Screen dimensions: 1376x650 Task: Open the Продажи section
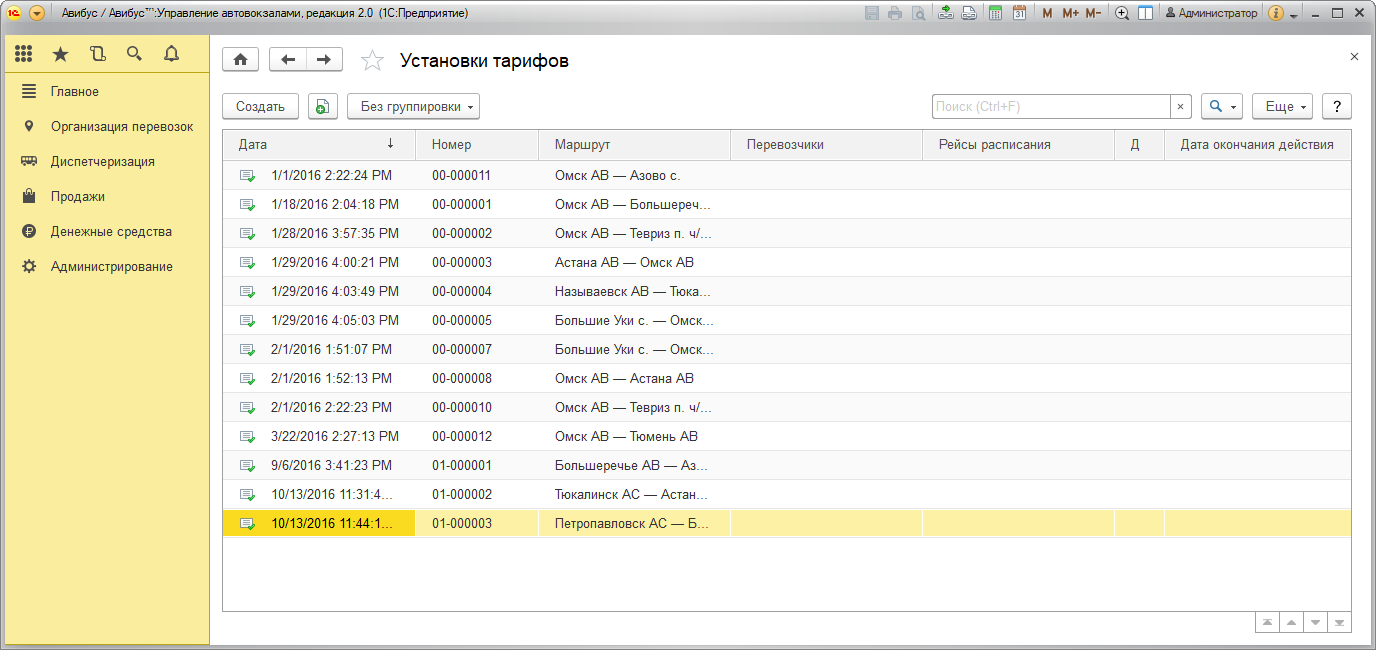coord(78,197)
